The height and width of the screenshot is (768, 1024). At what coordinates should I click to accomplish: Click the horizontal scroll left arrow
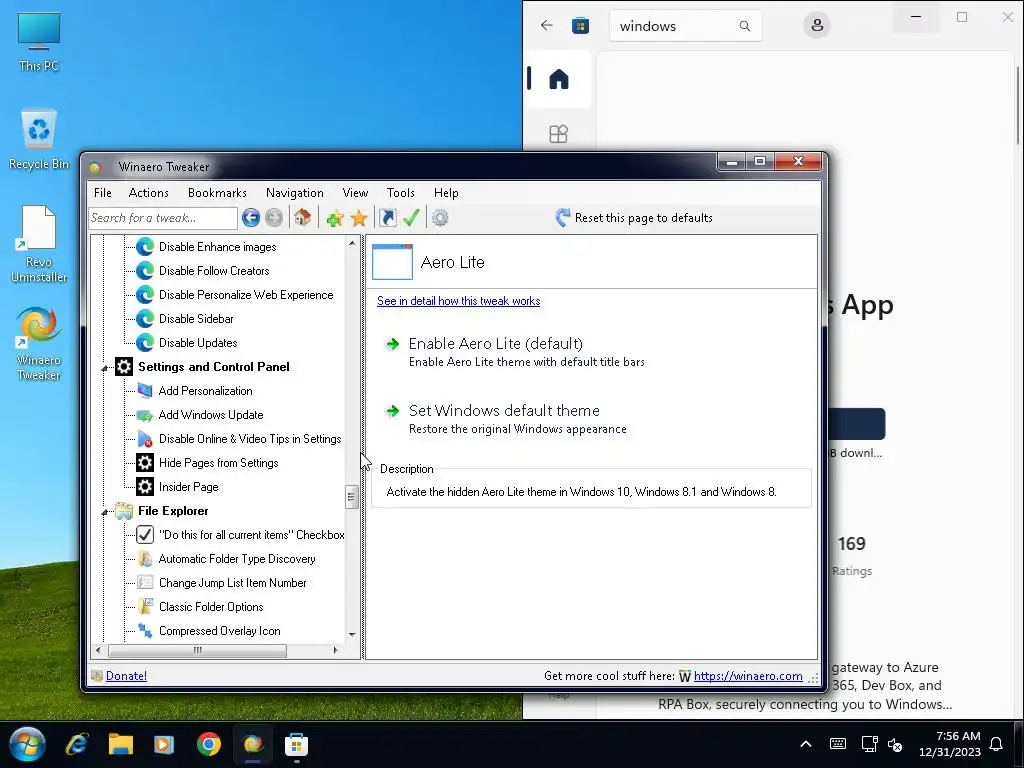99,650
